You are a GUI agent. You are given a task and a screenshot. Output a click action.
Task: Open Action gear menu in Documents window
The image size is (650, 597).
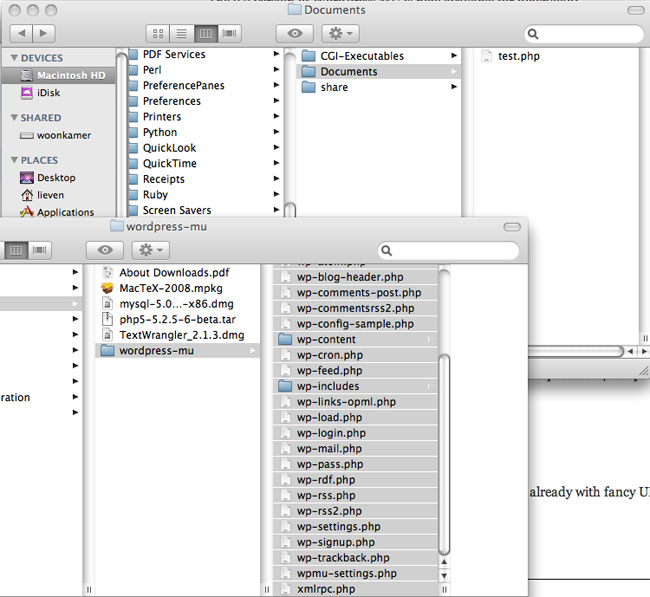point(340,33)
